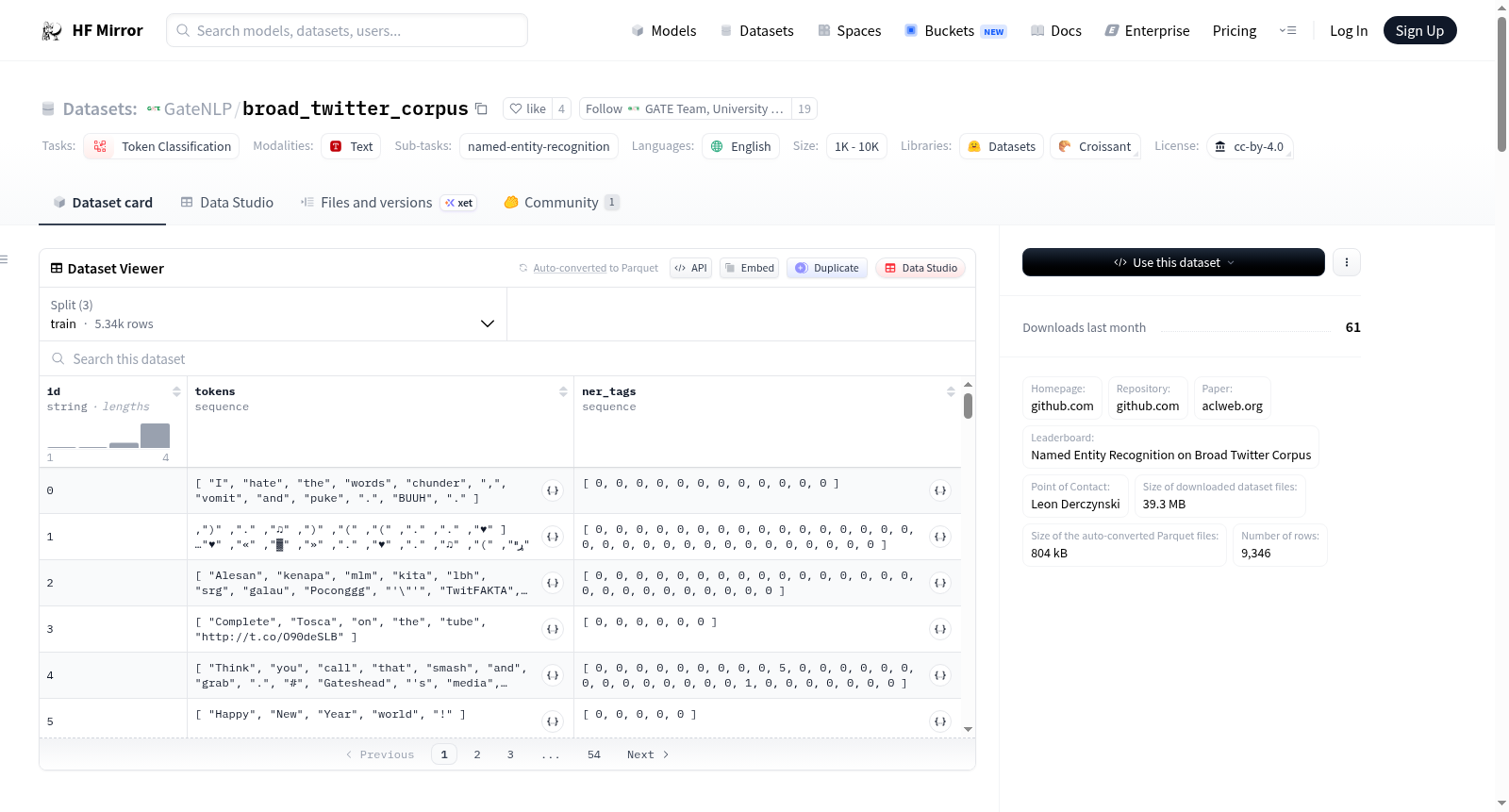Click the Embed button
1509x812 pixels.
coord(749,268)
